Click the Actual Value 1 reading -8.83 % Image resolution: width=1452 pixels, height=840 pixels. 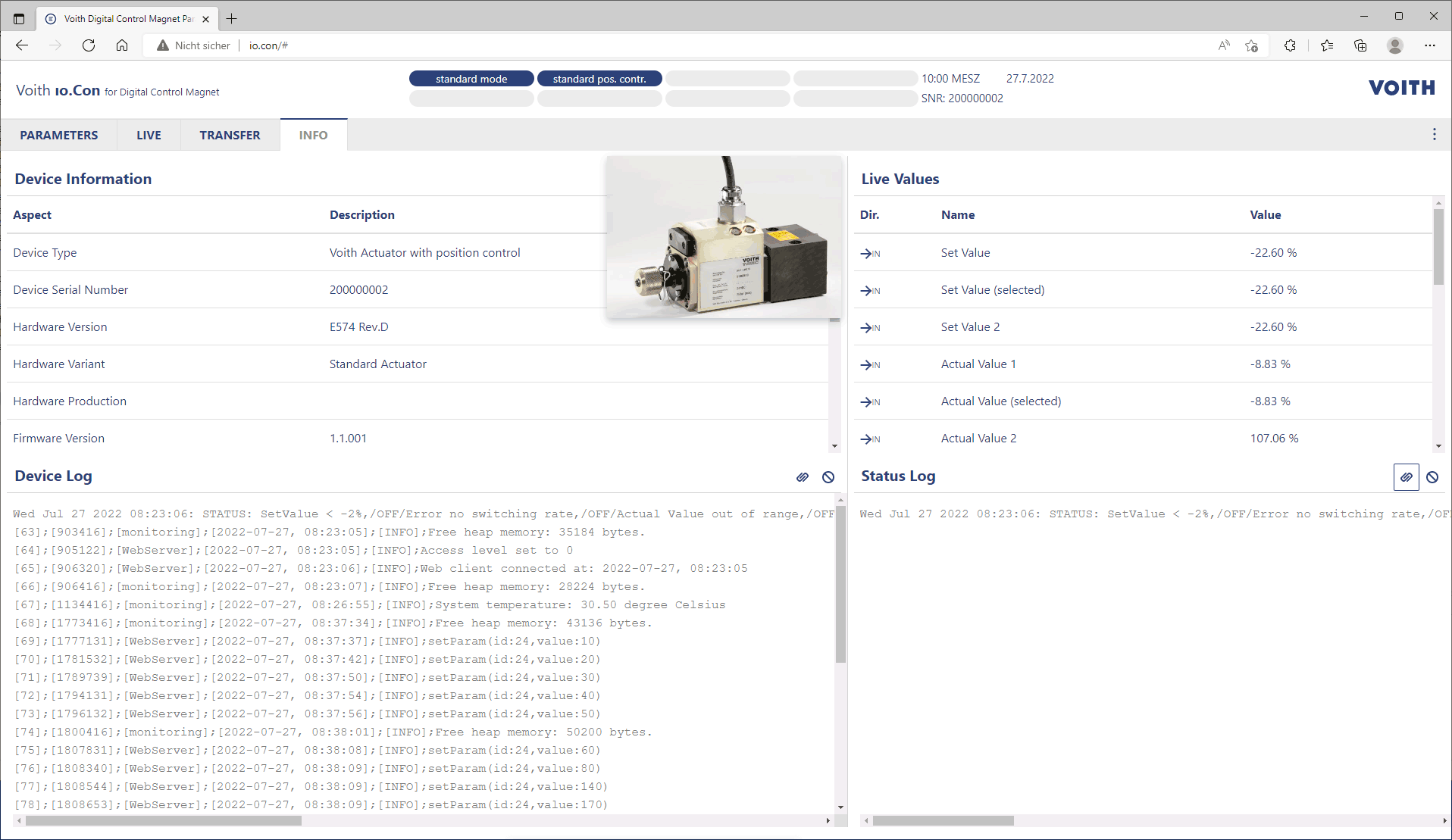pos(1270,364)
